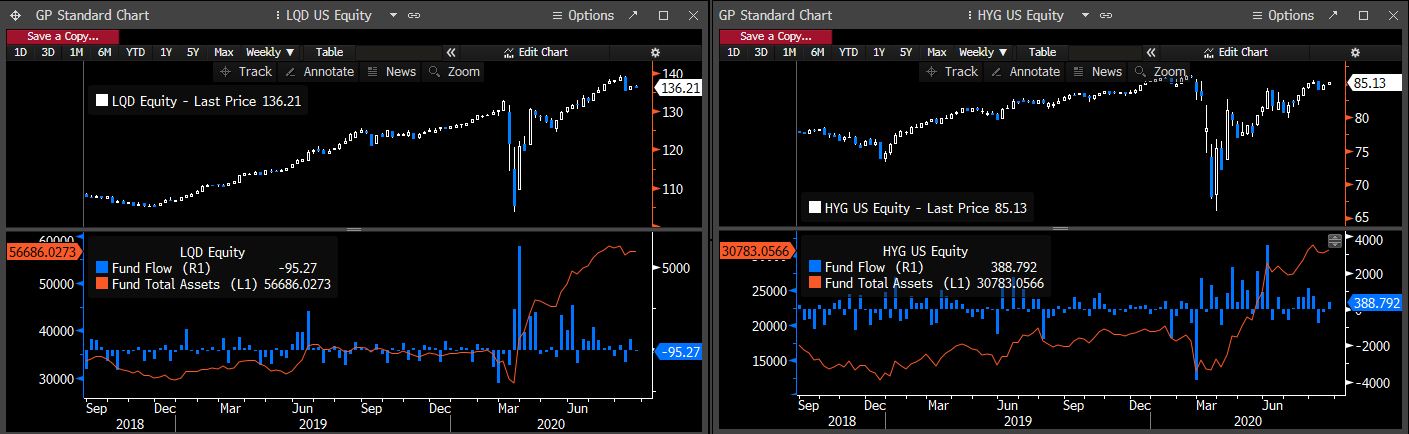Viewport: 1409px width, 434px height.
Task: Select 3D range in LQD window
Action: 48,52
